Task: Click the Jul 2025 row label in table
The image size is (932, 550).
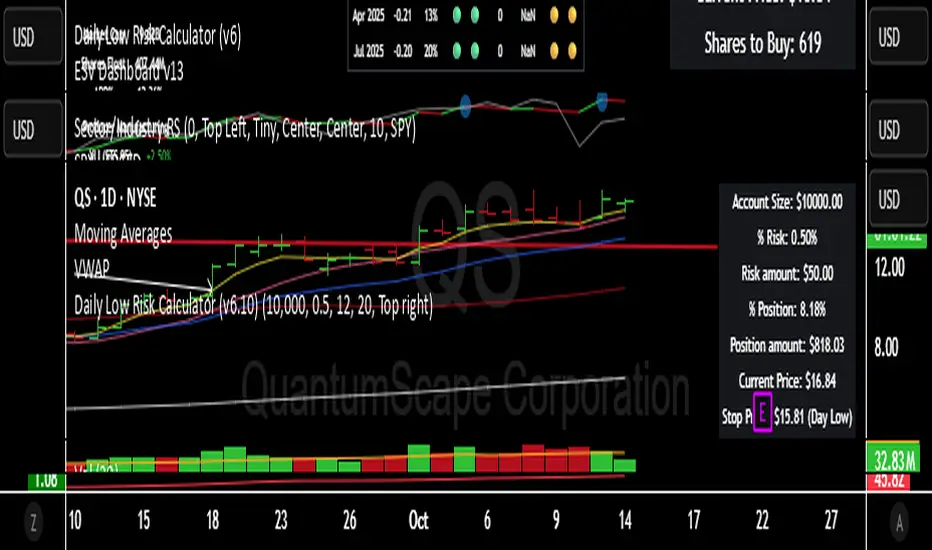Action: [x=368, y=51]
